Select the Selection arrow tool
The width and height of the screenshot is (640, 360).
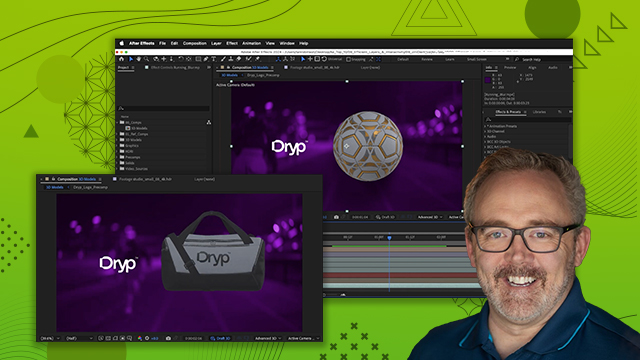pos(131,59)
